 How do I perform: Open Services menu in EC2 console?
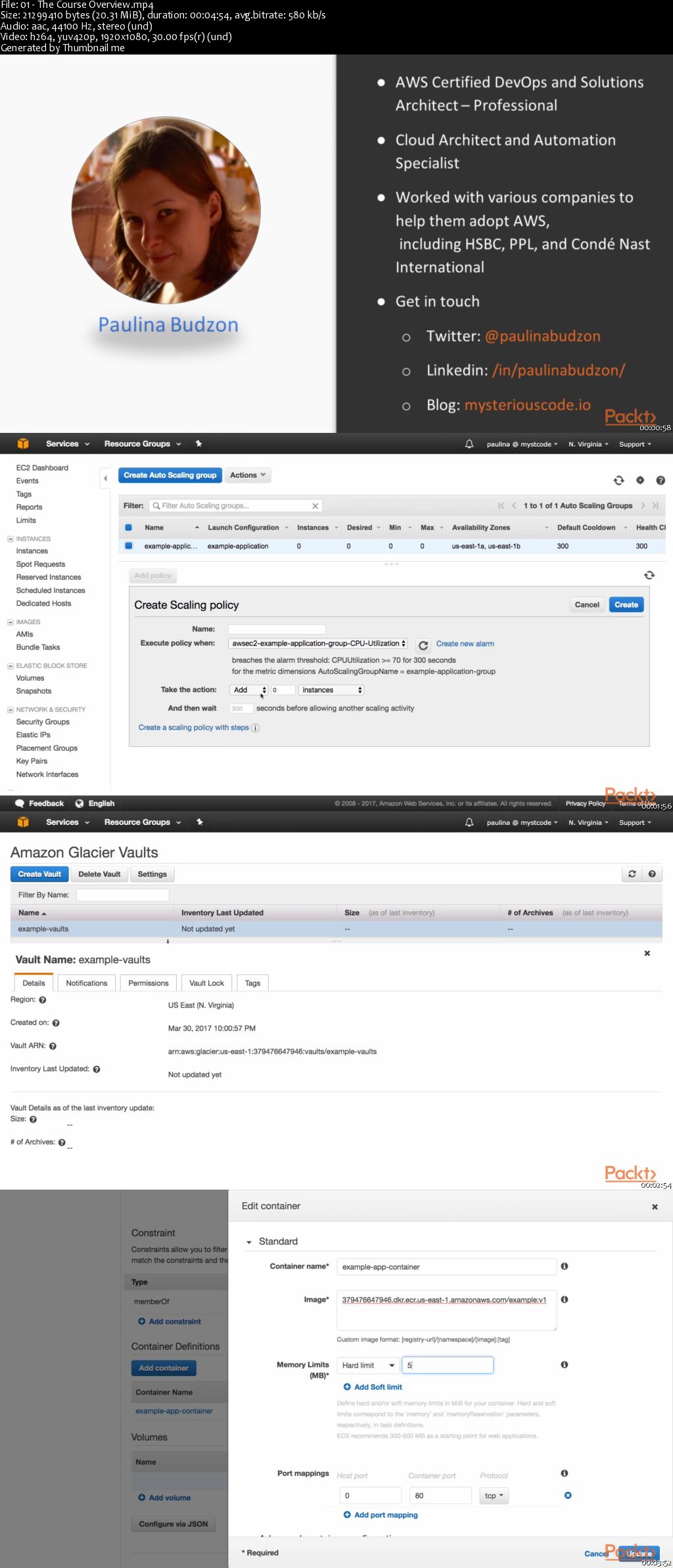(x=68, y=443)
